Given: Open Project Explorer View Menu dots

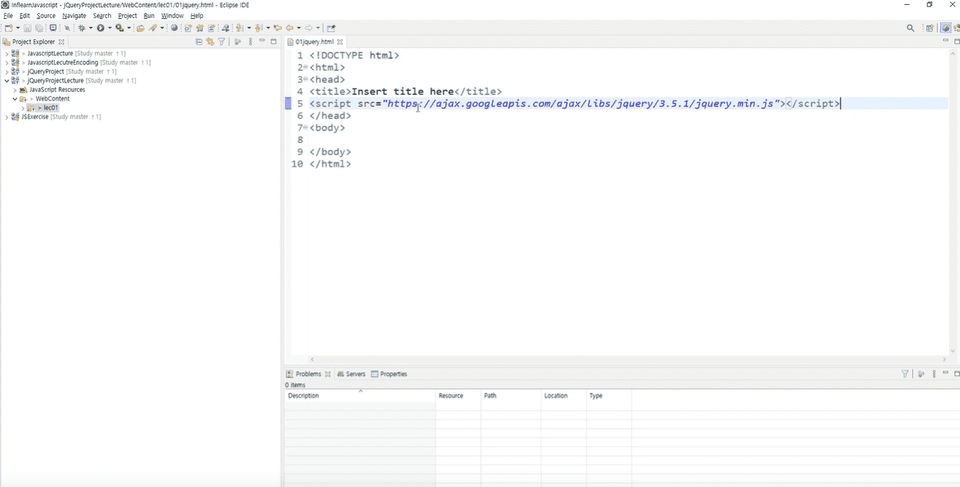Looking at the screenshot, I should pyautogui.click(x=250, y=42).
